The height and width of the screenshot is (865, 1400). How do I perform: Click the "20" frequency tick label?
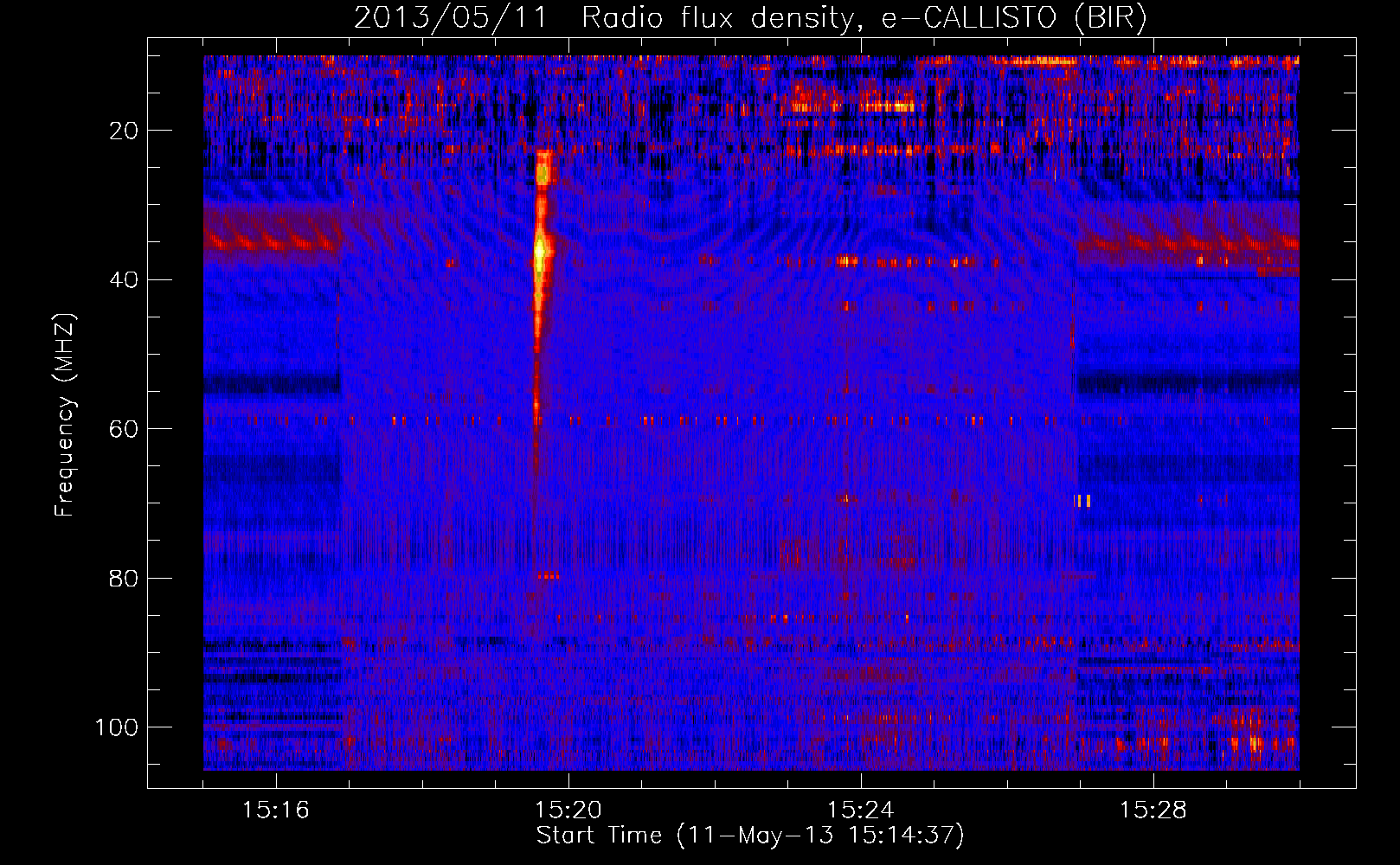124,131
